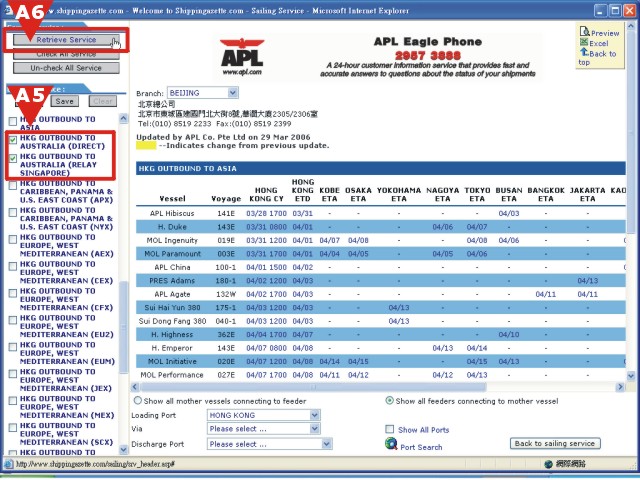Screen dimensions: 640x480
Task: Check Europe, West Mediterranean (SCX) service
Action: (13, 428)
